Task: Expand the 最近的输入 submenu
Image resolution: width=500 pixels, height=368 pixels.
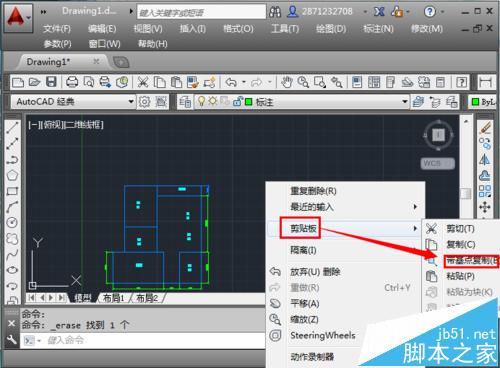Action: click(345, 207)
